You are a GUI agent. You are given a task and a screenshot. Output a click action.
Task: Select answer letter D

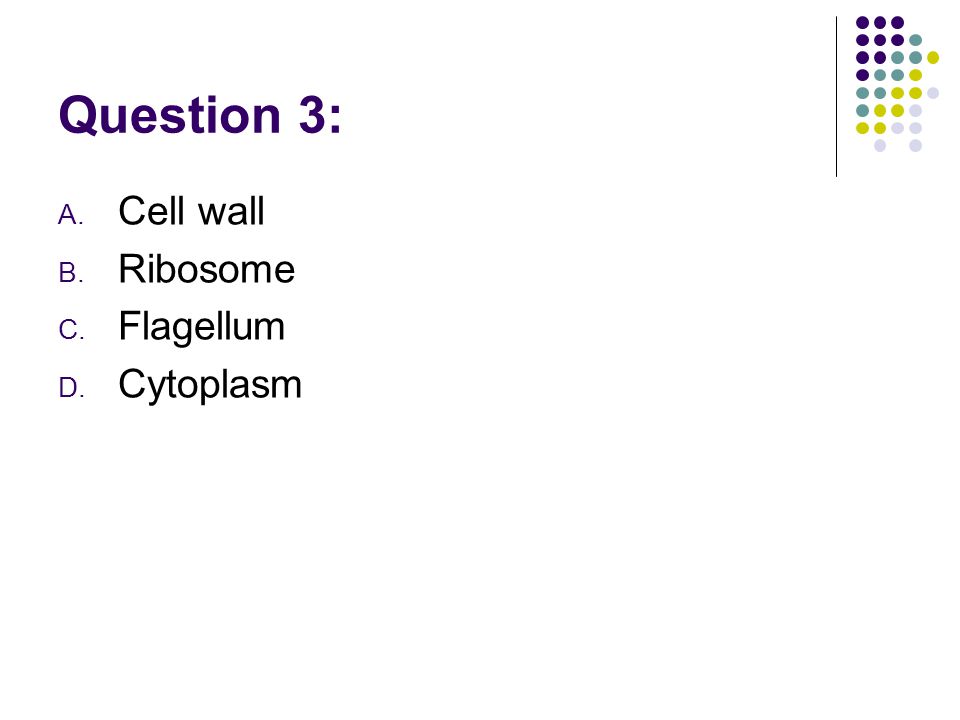(71, 388)
